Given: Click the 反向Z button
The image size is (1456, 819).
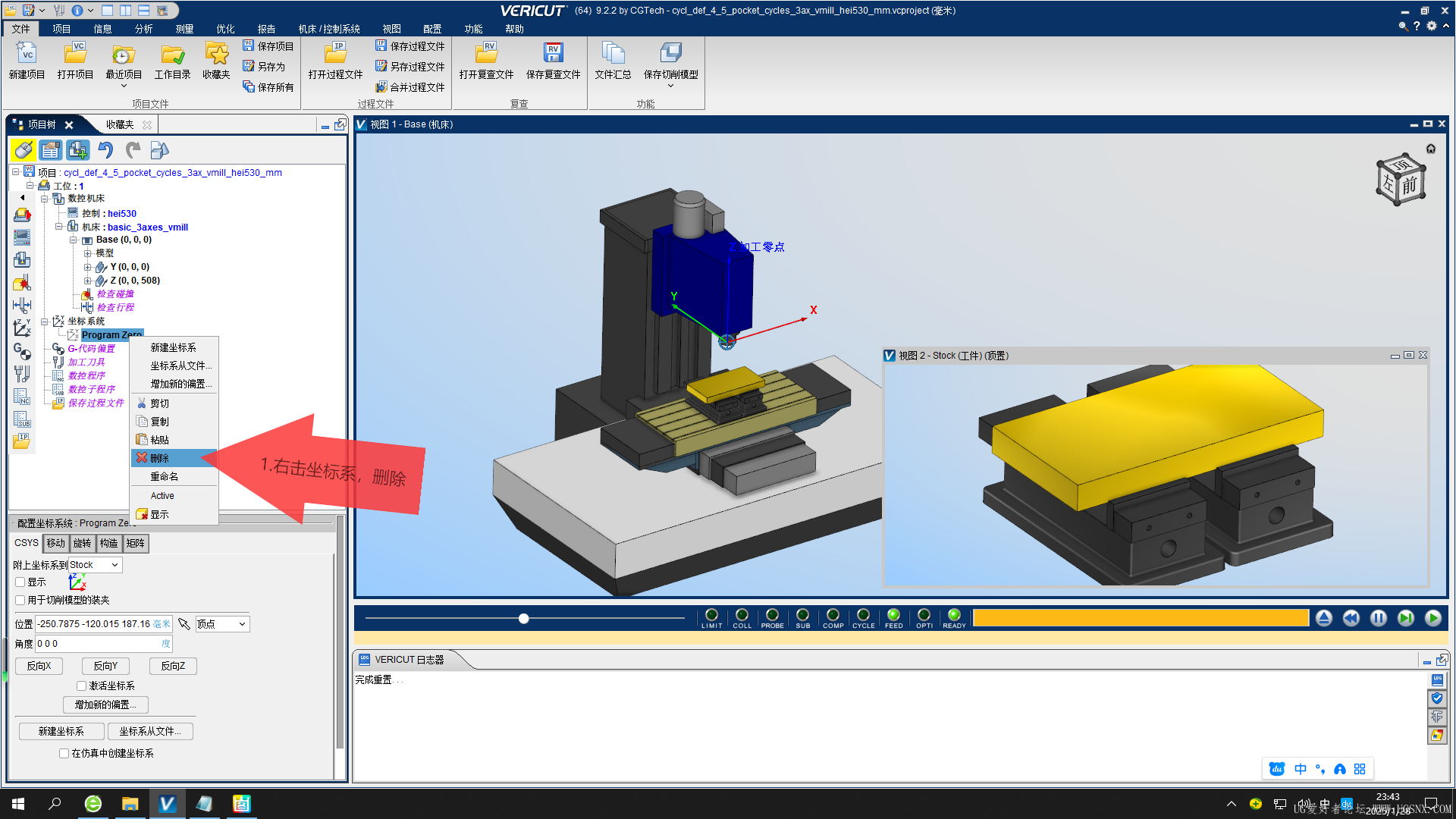Looking at the screenshot, I should point(173,666).
